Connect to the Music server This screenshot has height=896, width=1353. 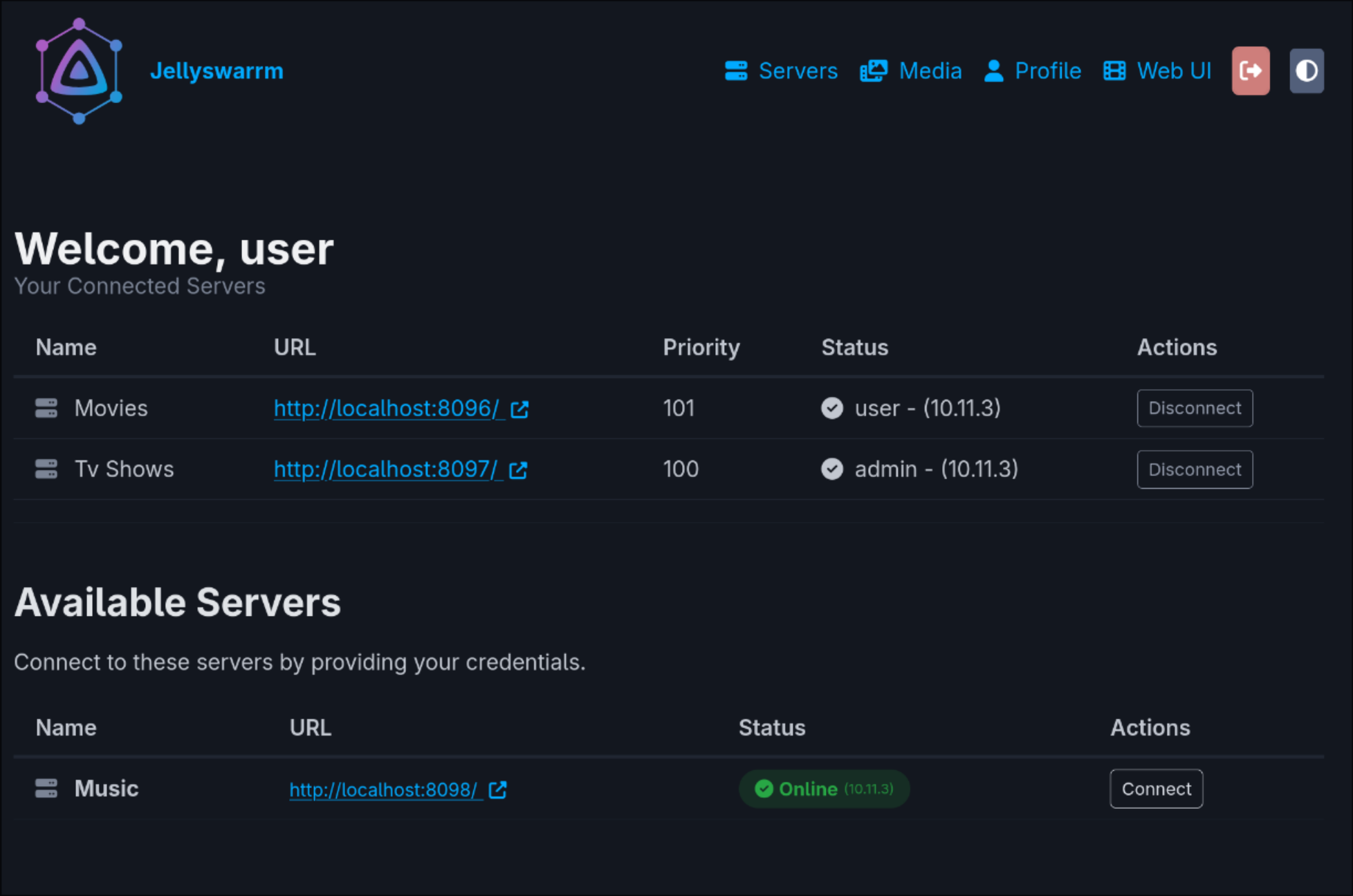[x=1156, y=789]
